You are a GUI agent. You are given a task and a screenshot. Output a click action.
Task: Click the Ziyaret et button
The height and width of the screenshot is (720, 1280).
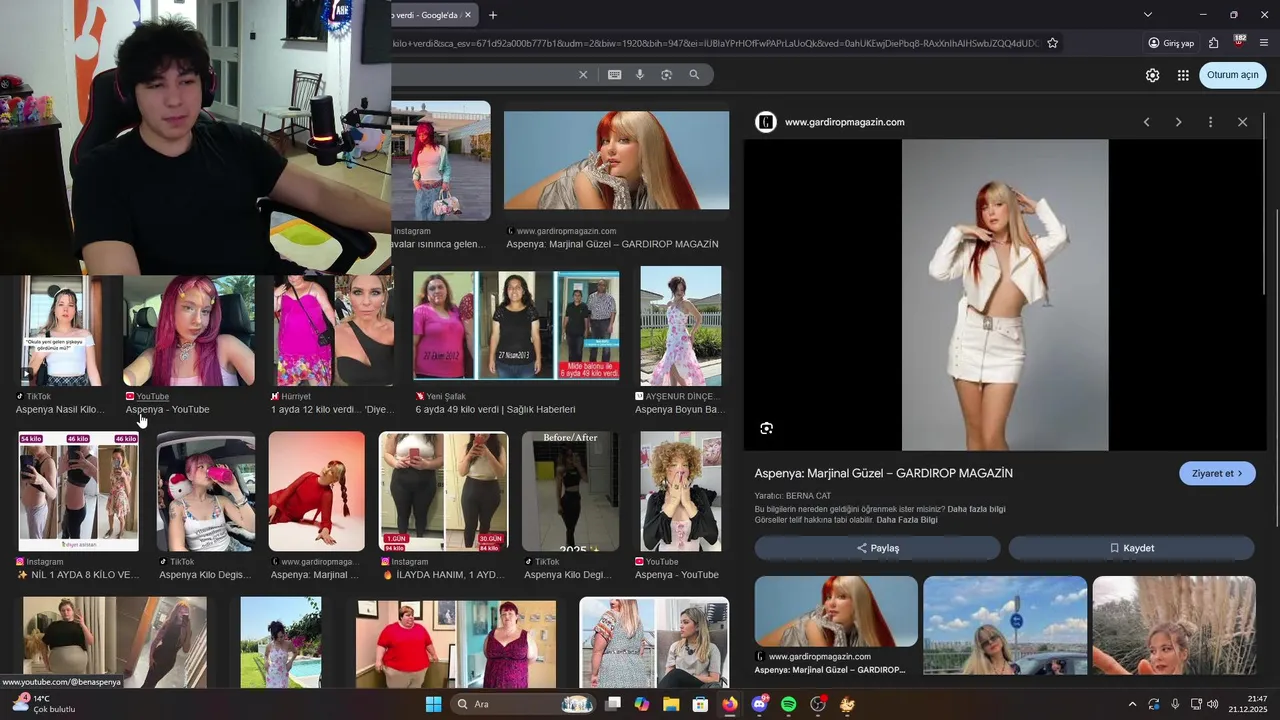pyautogui.click(x=1217, y=474)
